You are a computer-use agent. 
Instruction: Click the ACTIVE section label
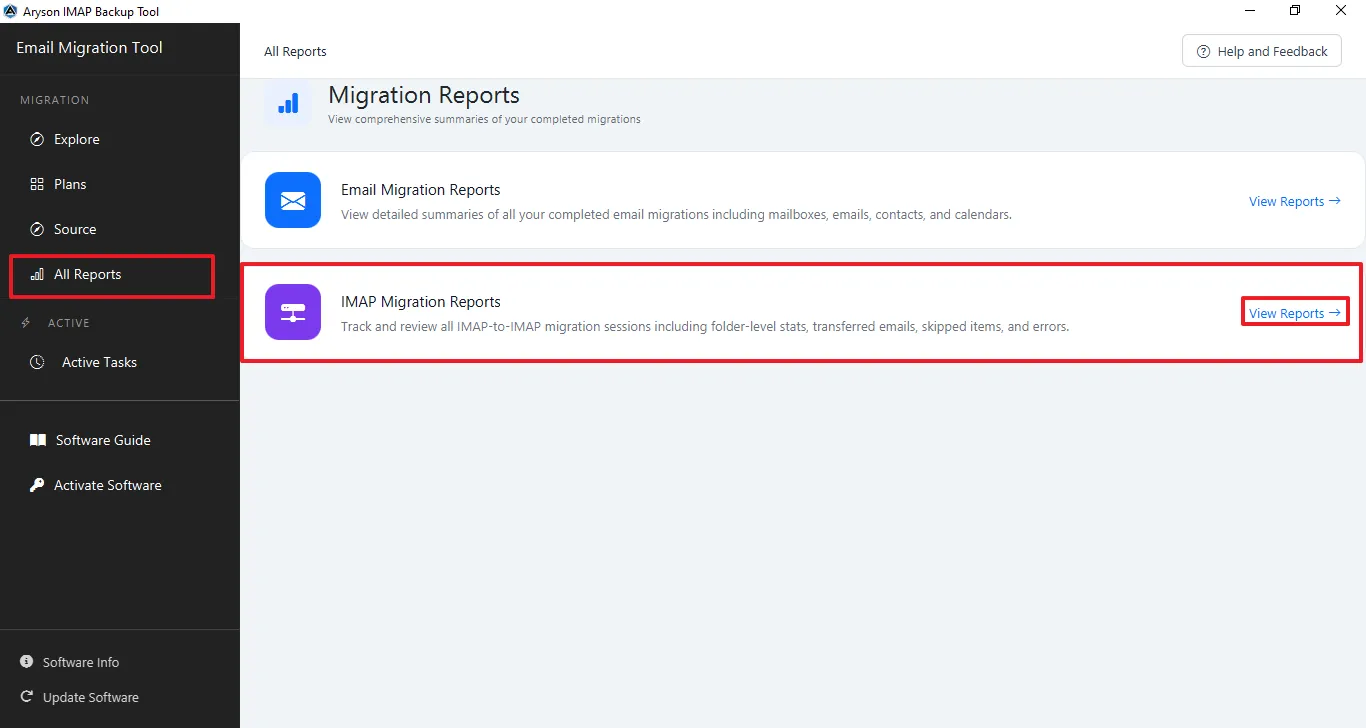69,323
